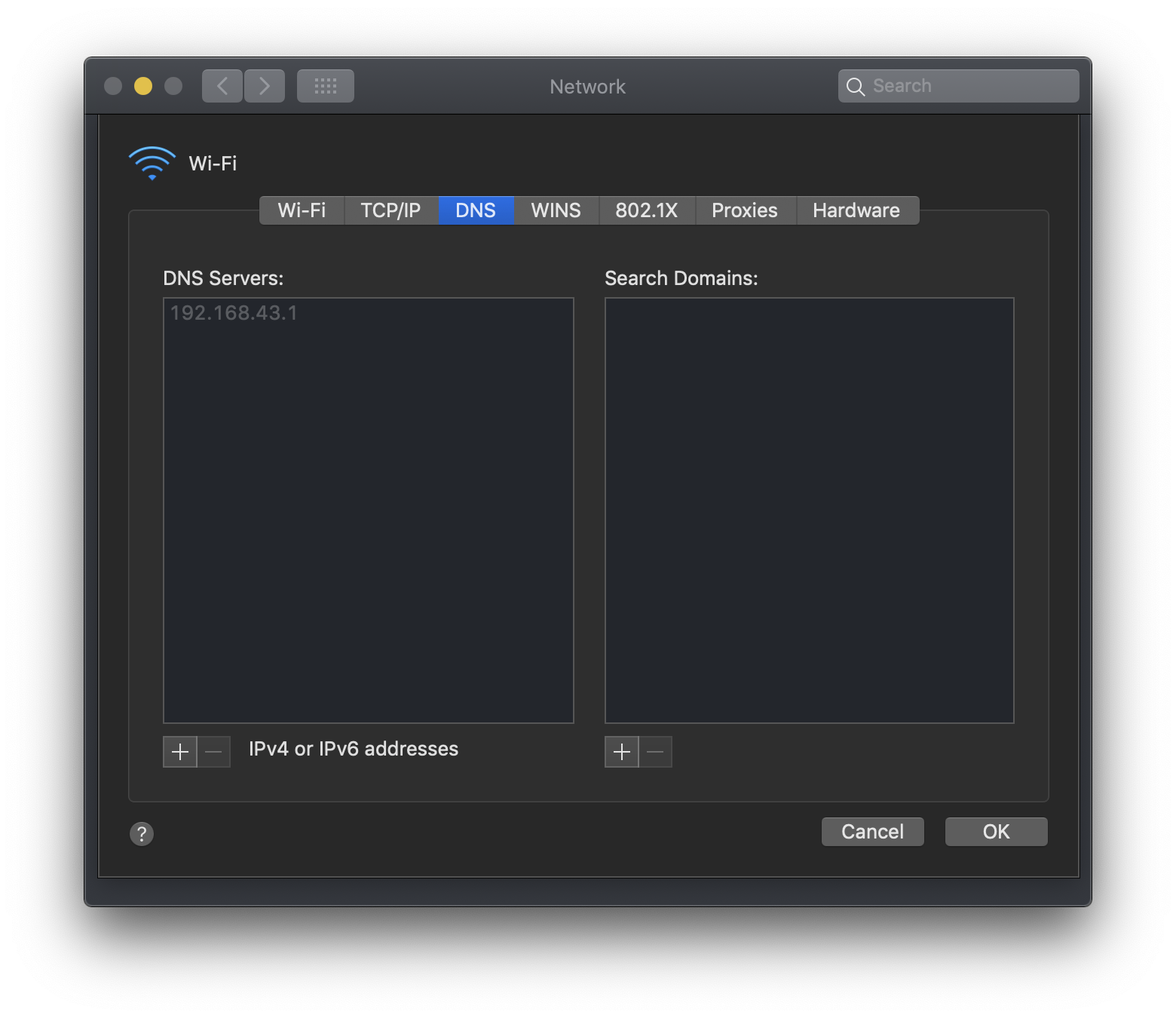Open the 802.1X tab
This screenshot has width=1176, height=1018.
click(647, 210)
